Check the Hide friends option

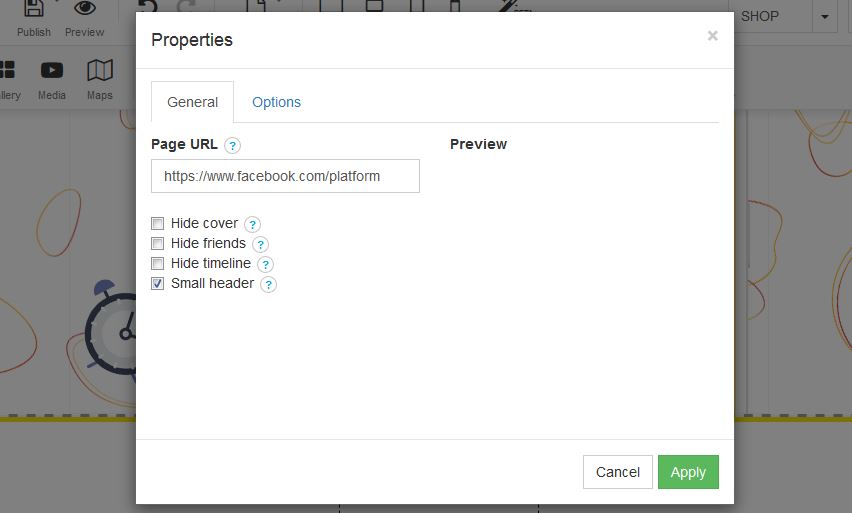(x=158, y=244)
